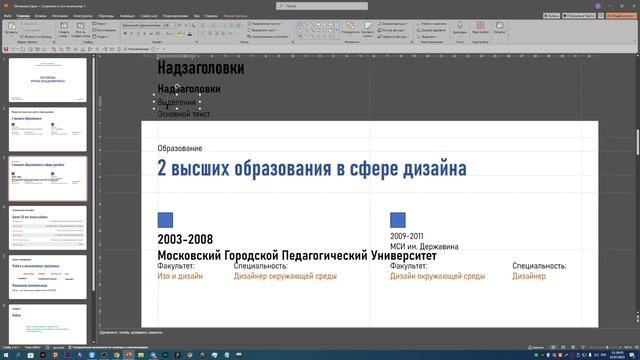The width and height of the screenshot is (640, 360).
Task: Open the Quick Styles (Экспресс-стили) gallery
Action: click(x=368, y=29)
